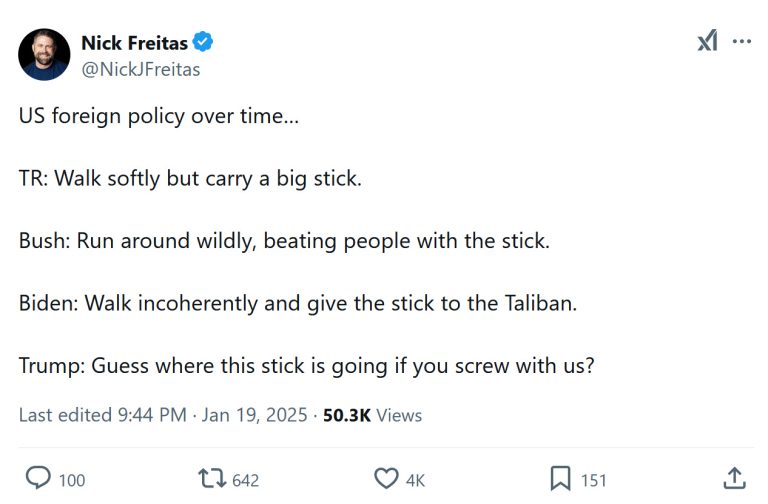Image resolution: width=768 pixels, height=504 pixels.
Task: Click the blue verified badge
Action: (203, 43)
